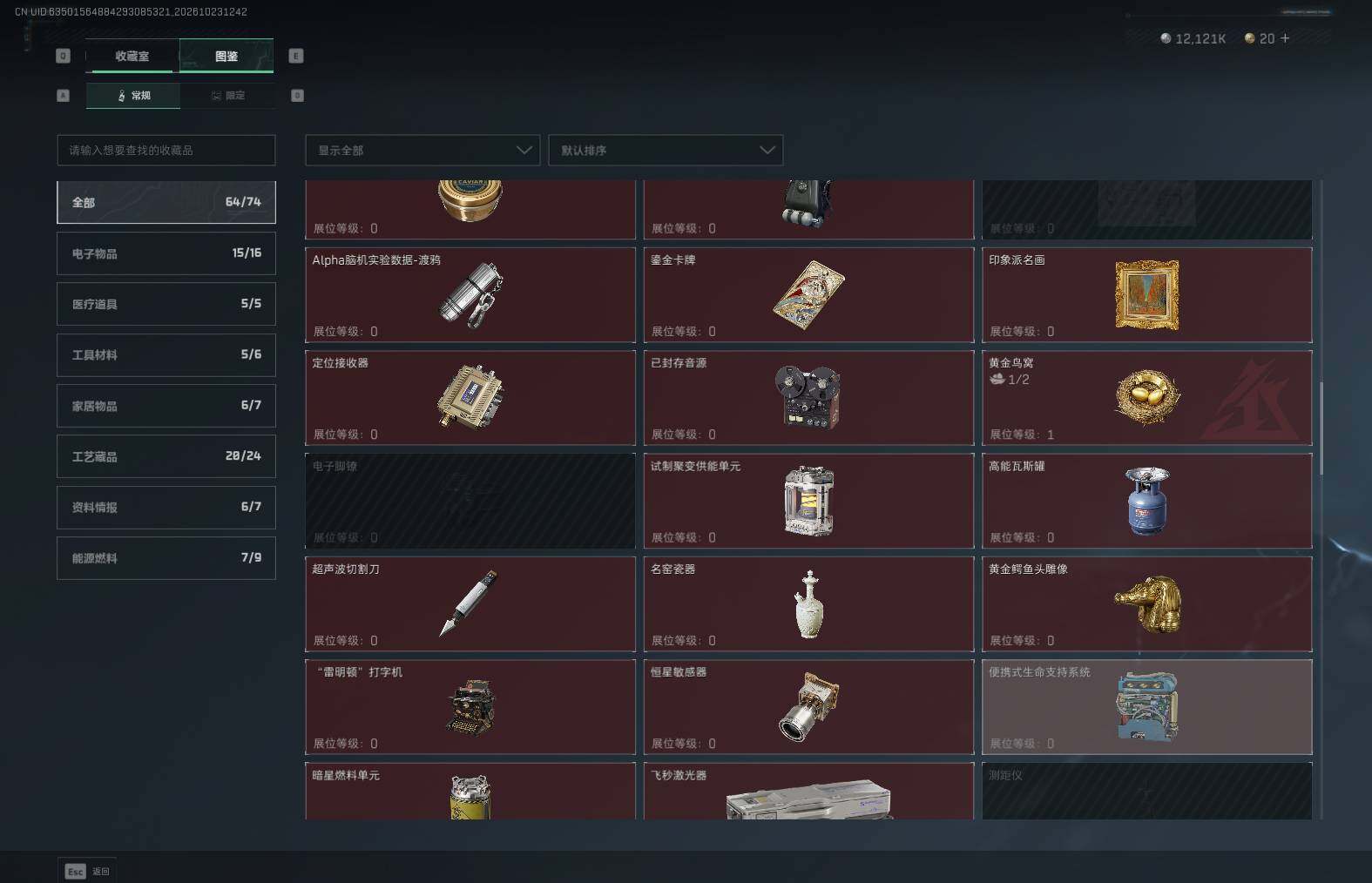Click the 高能瓦斯罐 blue gas tank icon
1372x883 pixels.
[x=1147, y=501]
